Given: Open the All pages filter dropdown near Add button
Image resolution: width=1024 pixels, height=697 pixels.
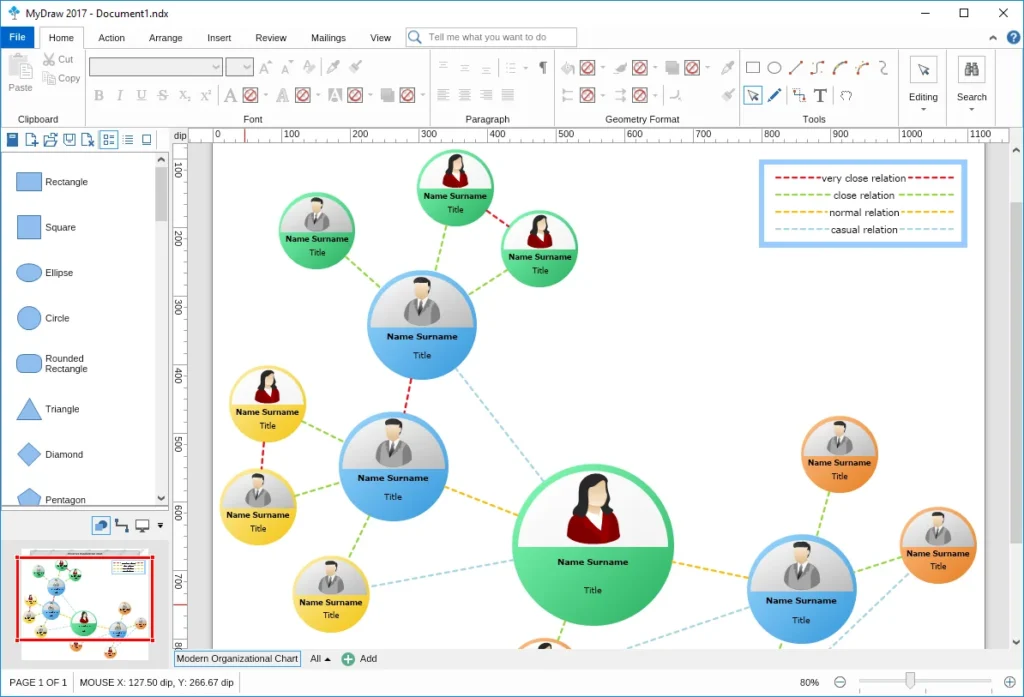Looking at the screenshot, I should 318,658.
